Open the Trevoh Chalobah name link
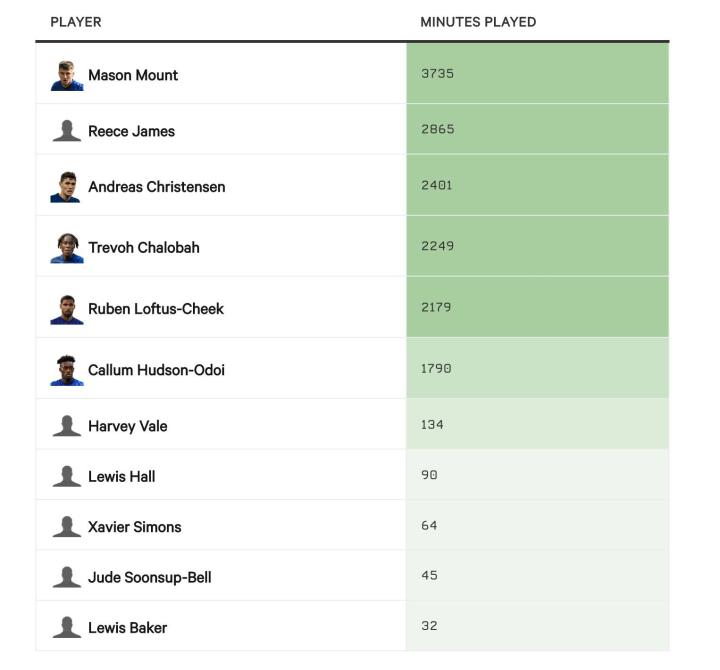Image resolution: width=720 pixels, height=670 pixels. [144, 248]
